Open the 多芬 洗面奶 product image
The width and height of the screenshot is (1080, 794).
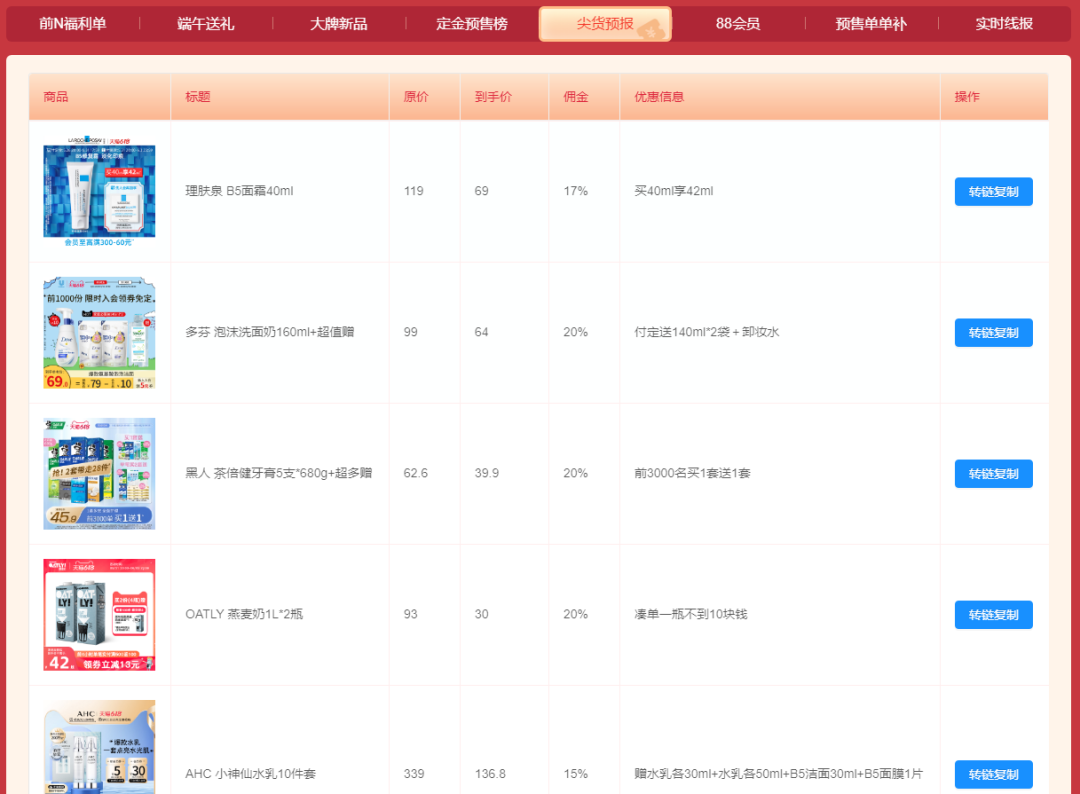coord(99,333)
